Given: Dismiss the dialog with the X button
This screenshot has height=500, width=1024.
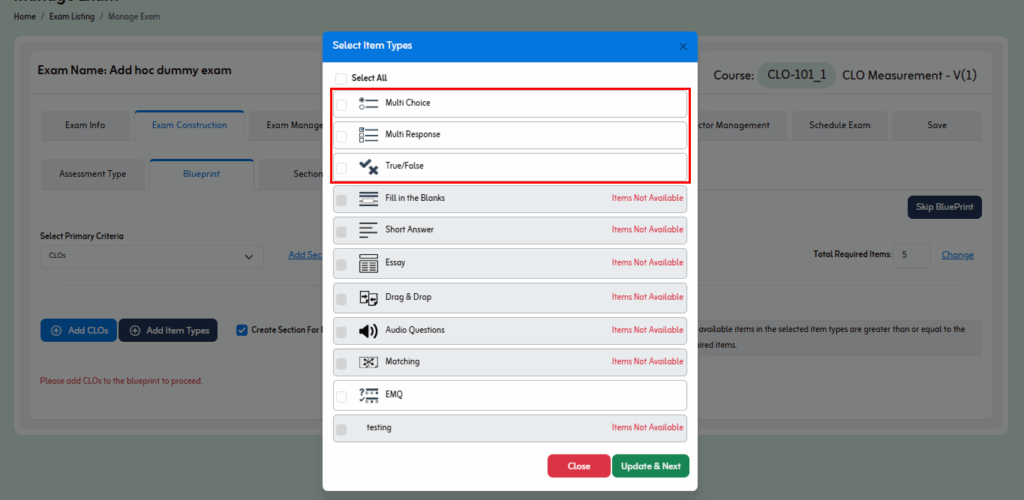Looking at the screenshot, I should 683,46.
